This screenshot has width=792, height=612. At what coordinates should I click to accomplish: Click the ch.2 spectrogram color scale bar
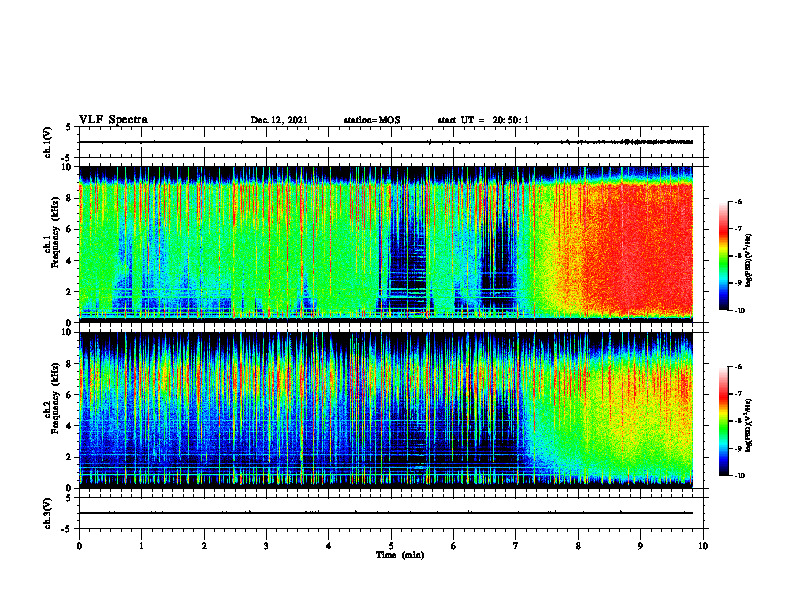[x=723, y=421]
